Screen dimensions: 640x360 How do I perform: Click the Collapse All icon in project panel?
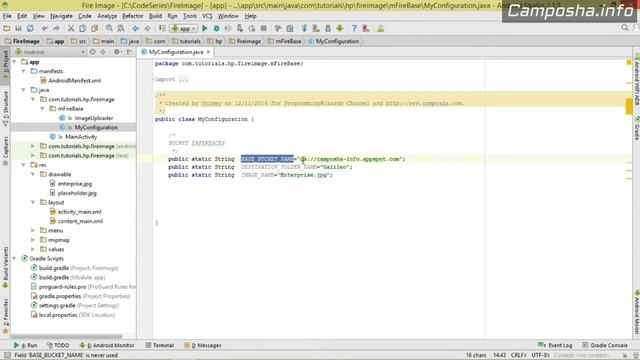(x=103, y=52)
